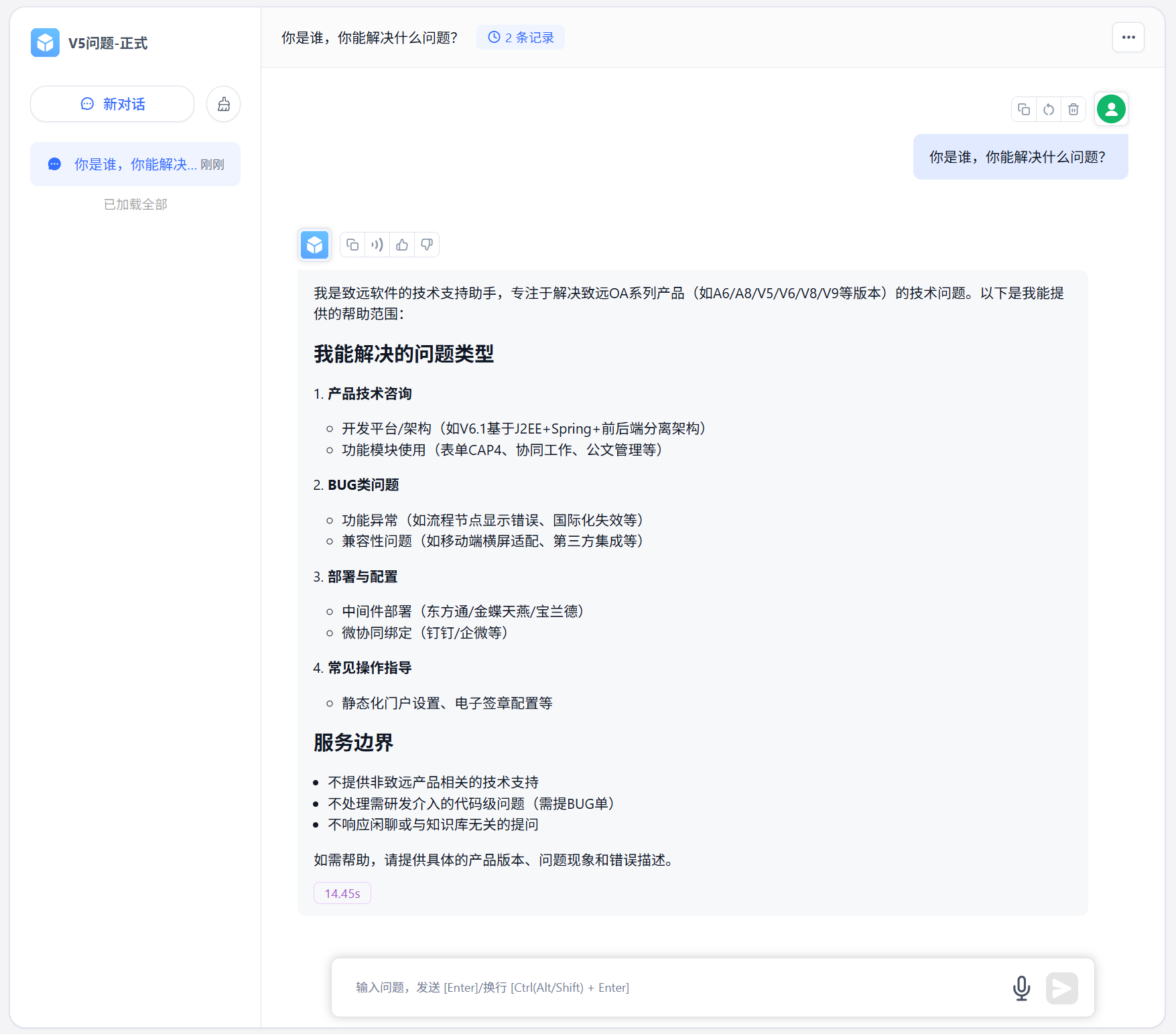Open the more options ellipsis menu
Viewport: 1176px width, 1034px height.
[x=1128, y=38]
